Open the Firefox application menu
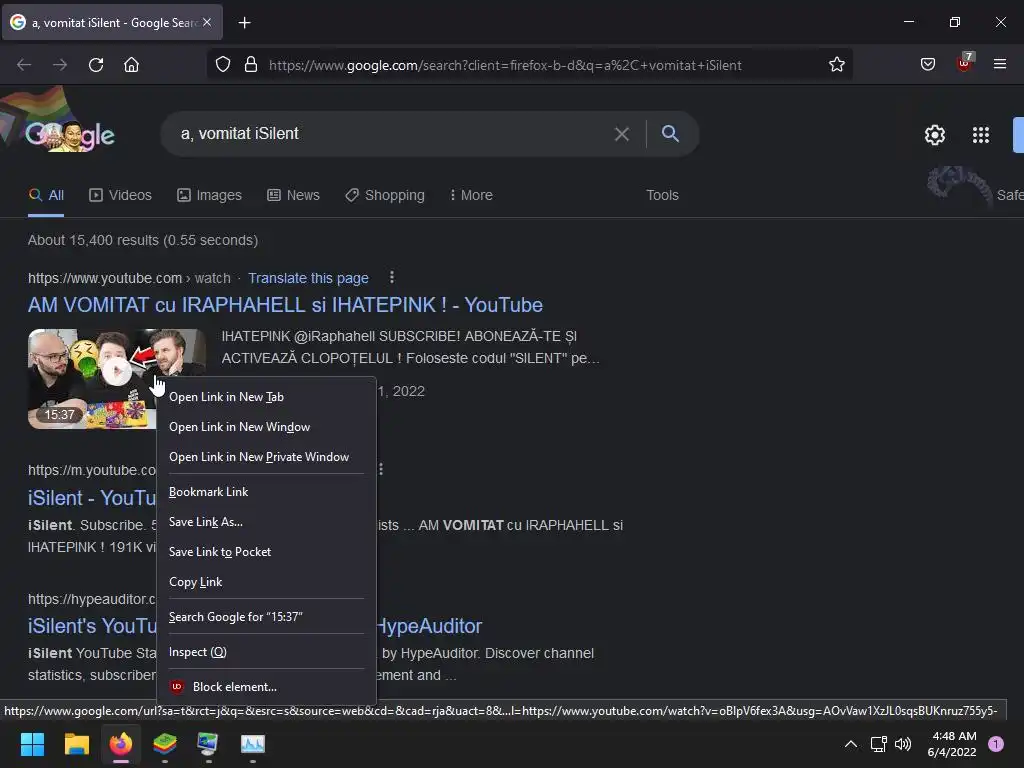1024x768 pixels. point(1000,64)
